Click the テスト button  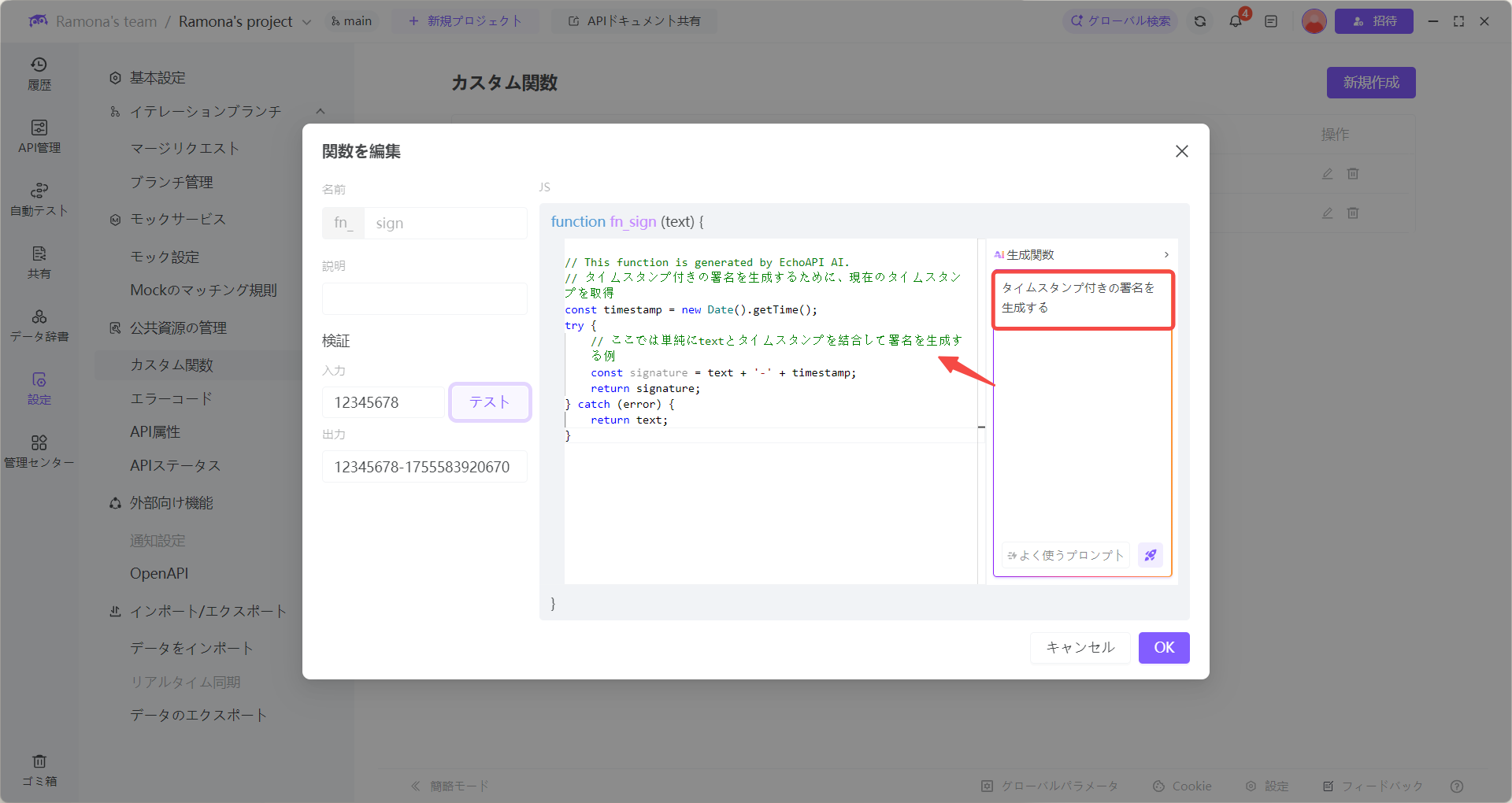pyautogui.click(x=490, y=402)
